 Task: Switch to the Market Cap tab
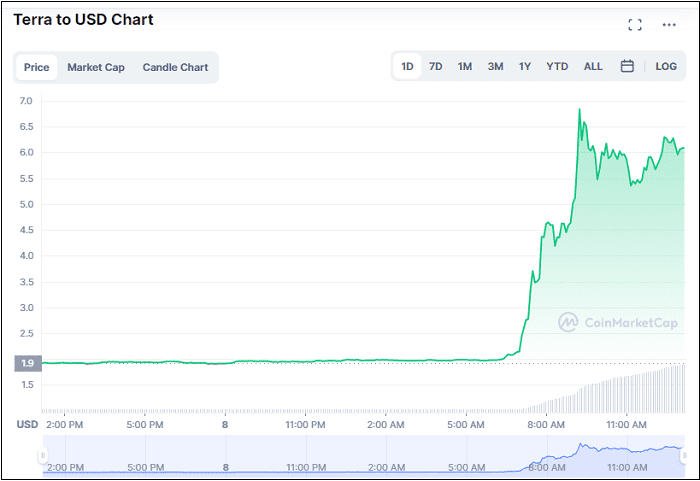(x=96, y=67)
